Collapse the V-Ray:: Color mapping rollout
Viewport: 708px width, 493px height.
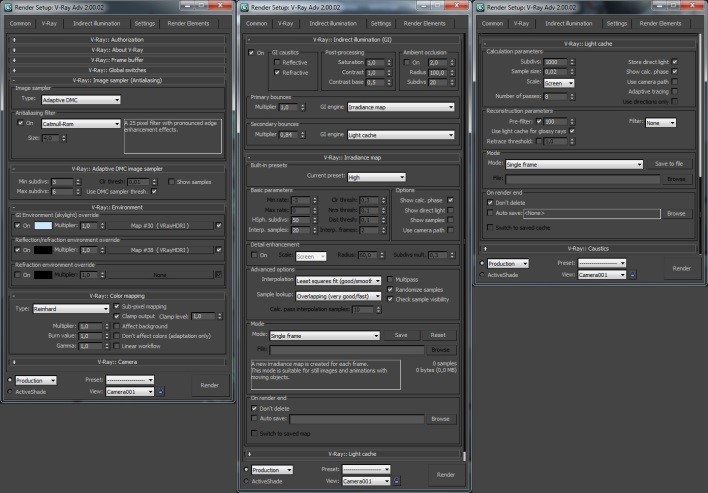click(117, 296)
